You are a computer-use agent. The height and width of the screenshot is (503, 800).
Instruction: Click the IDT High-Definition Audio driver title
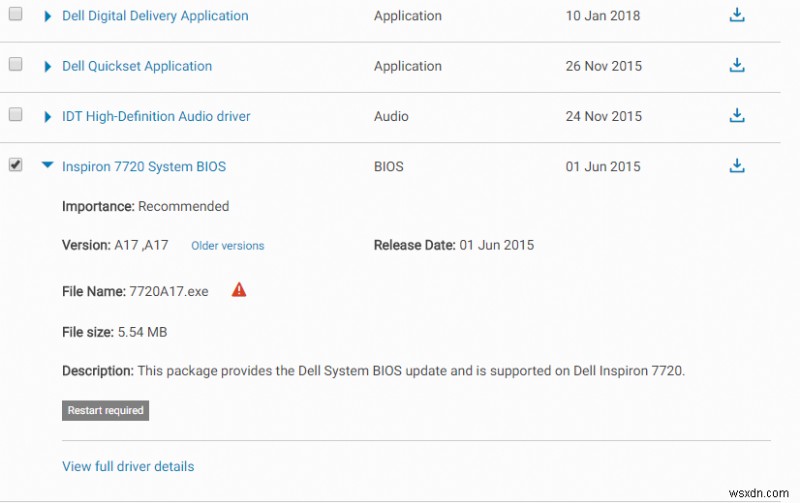[156, 116]
